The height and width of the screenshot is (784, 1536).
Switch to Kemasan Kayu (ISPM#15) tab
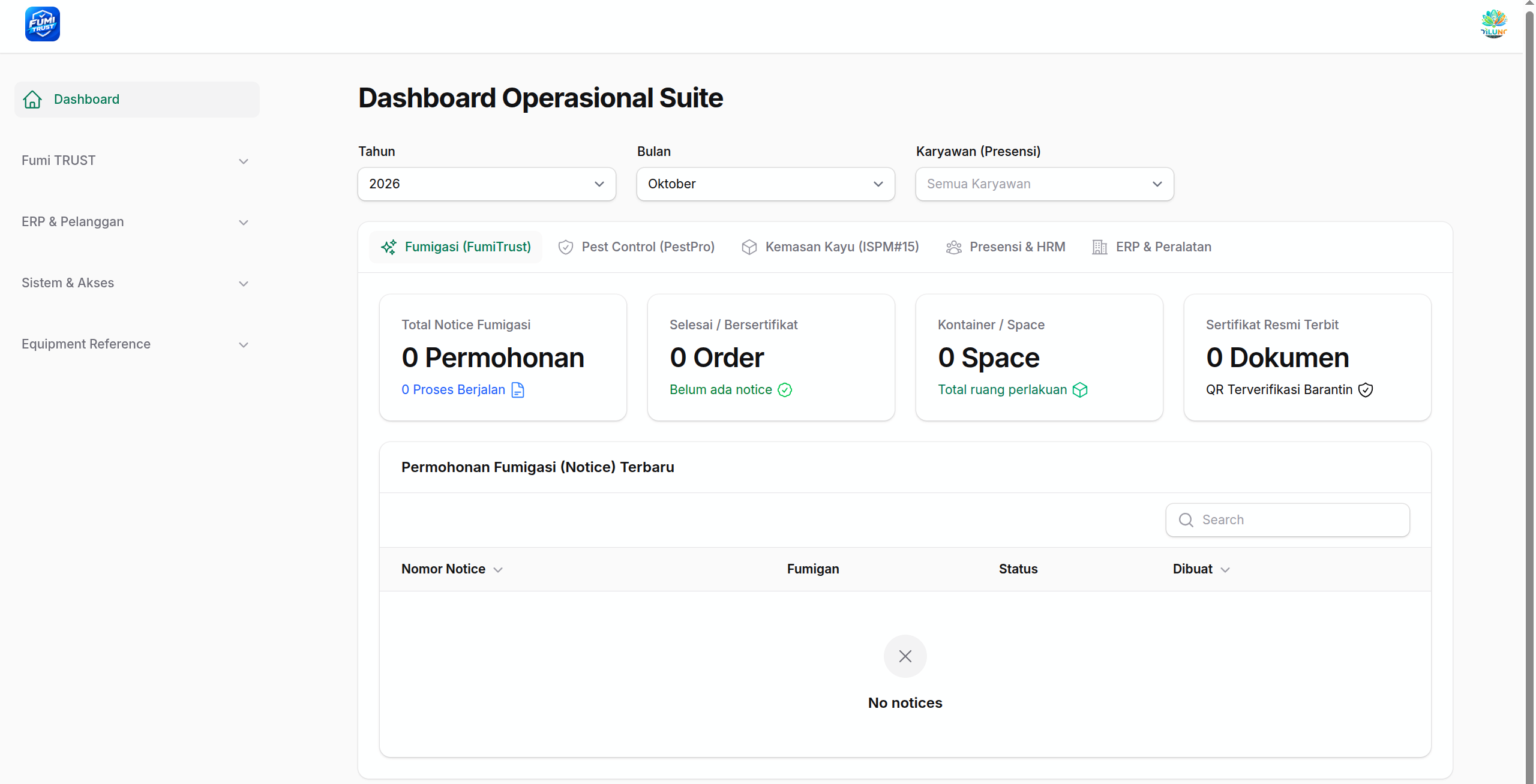pos(830,247)
